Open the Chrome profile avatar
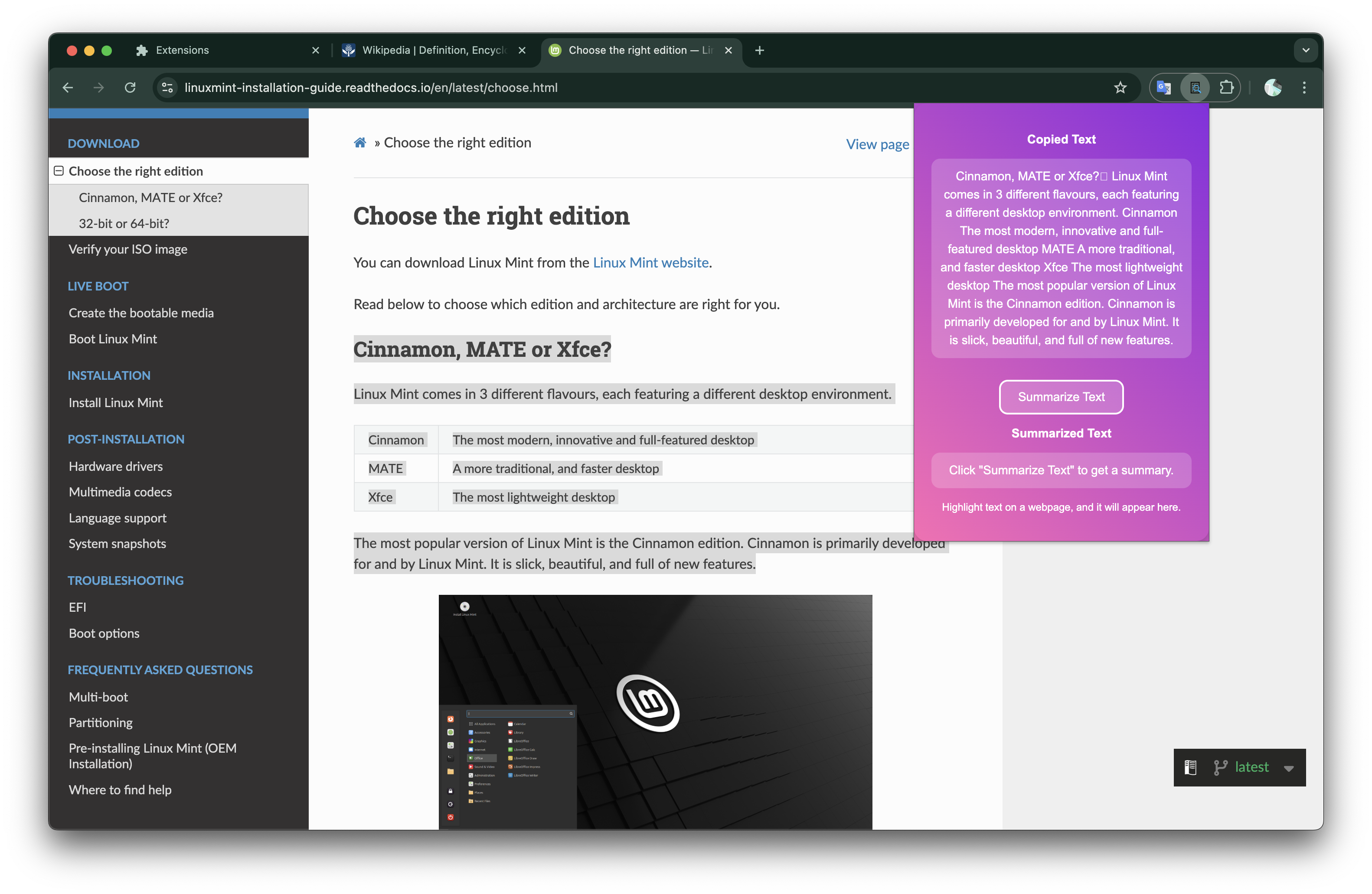The image size is (1372, 894). point(1272,88)
